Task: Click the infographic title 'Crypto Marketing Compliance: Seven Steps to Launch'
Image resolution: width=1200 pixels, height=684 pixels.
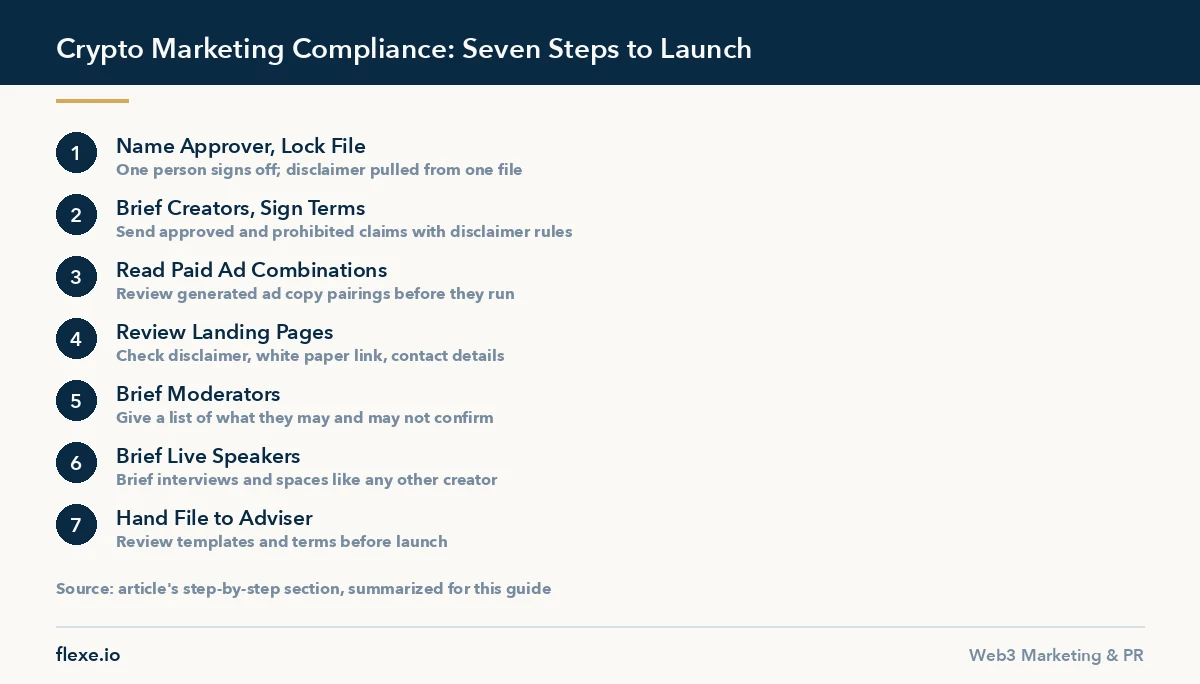Action: click(404, 48)
